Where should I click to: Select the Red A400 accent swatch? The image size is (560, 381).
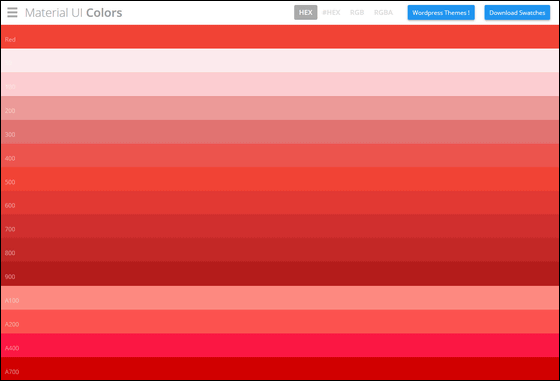pos(280,345)
